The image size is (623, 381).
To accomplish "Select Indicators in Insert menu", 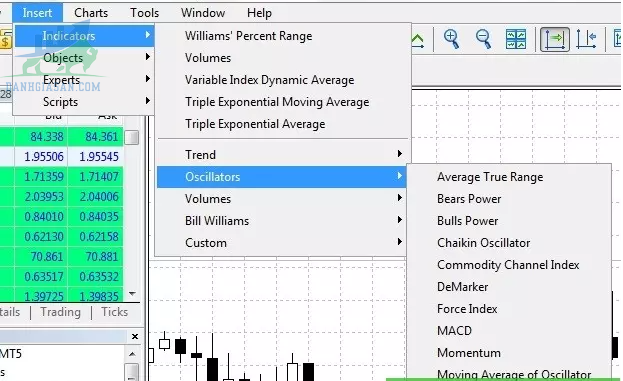I will click(x=84, y=36).
